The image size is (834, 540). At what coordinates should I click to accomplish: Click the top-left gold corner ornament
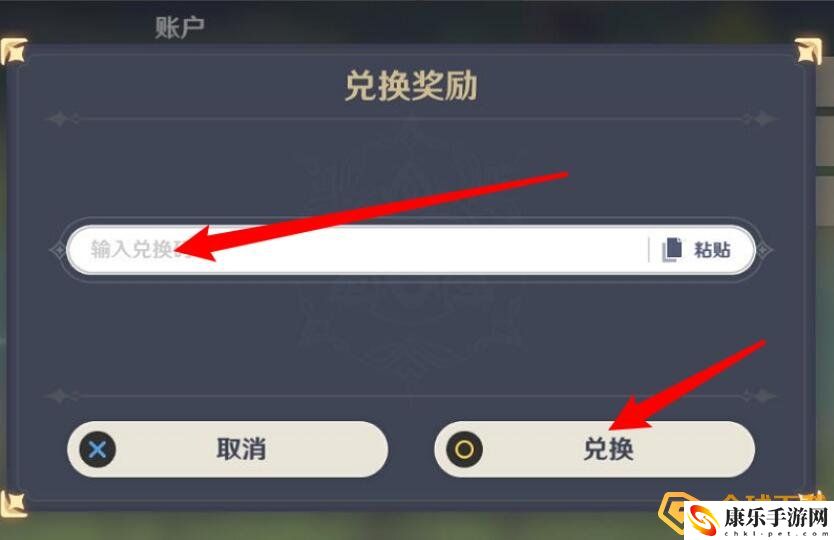(13, 52)
